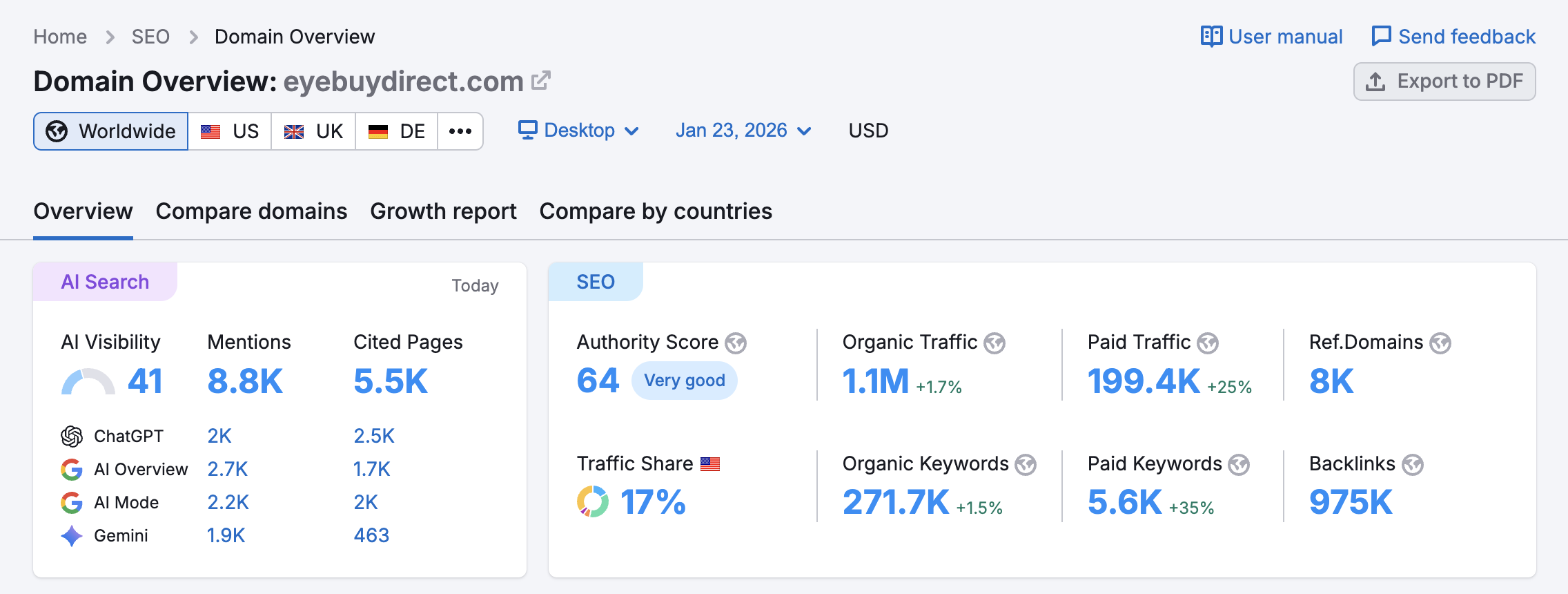Open the Paid Traffic value 199.4K
The image size is (1568, 594).
(x=1144, y=381)
